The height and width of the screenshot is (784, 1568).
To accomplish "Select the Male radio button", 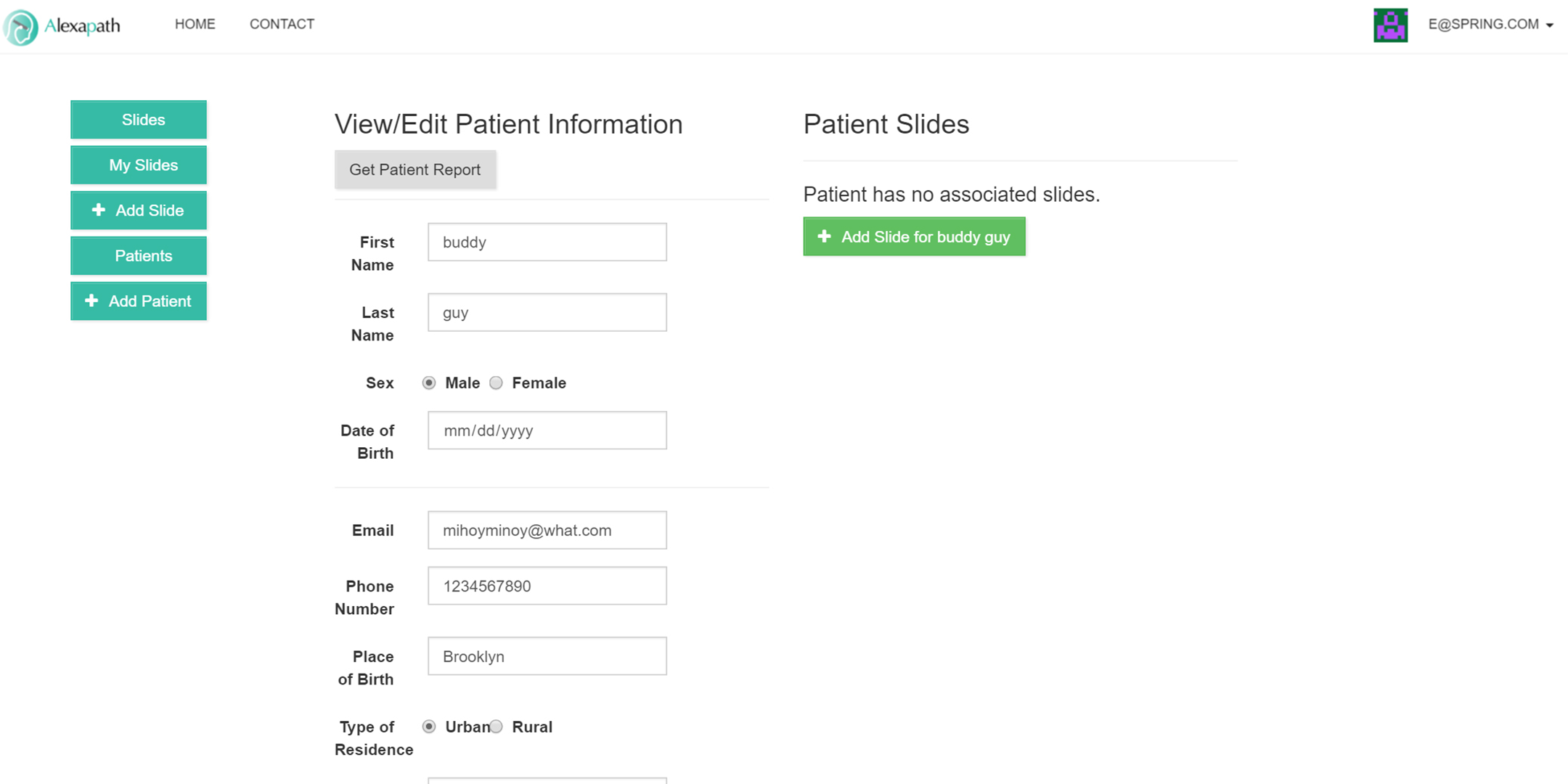I will click(429, 383).
